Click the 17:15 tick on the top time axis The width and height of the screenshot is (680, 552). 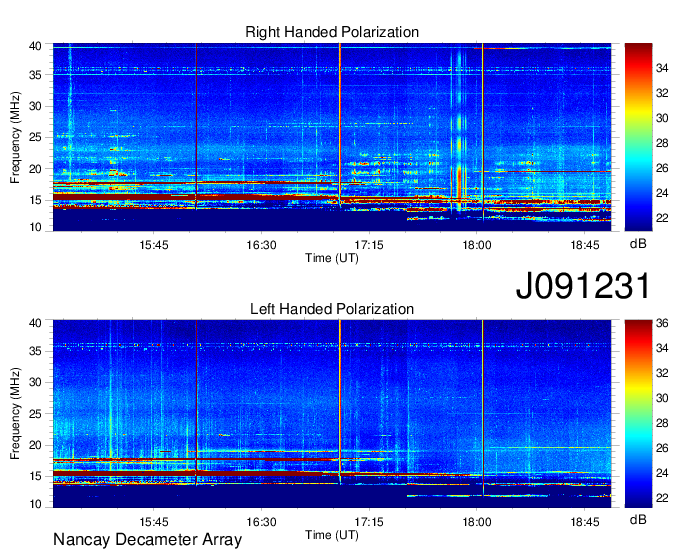pyautogui.click(x=369, y=245)
